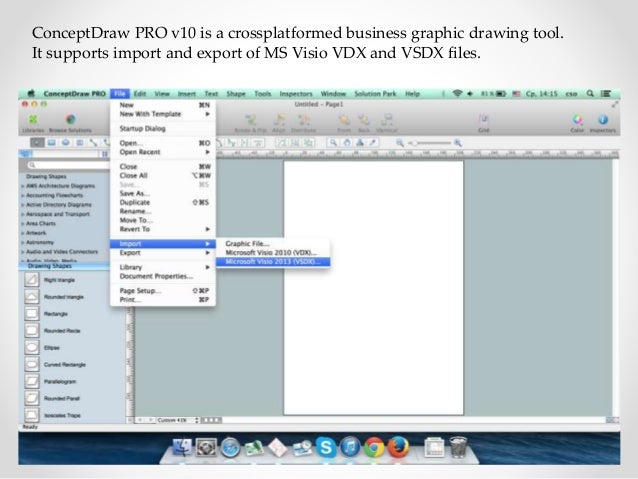
Task: Expand Accounting Flowcharts library
Action: coord(52,195)
